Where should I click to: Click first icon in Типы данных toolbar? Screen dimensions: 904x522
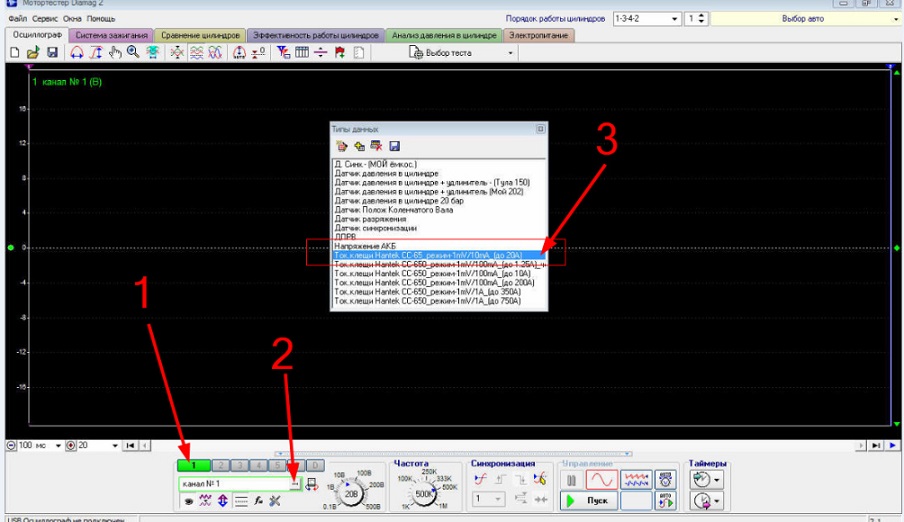342,146
